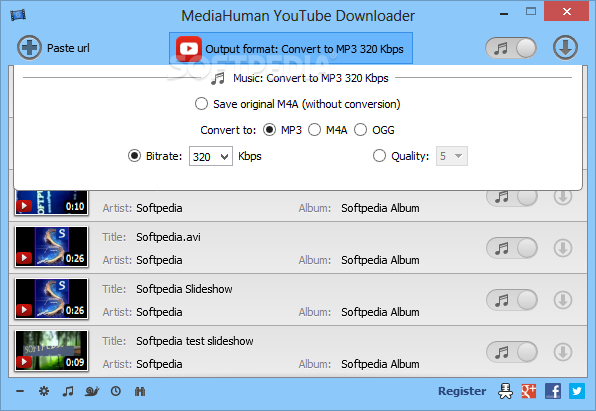Click Album value in Softpedia Slideshow row
The width and height of the screenshot is (596, 411).
380,312
